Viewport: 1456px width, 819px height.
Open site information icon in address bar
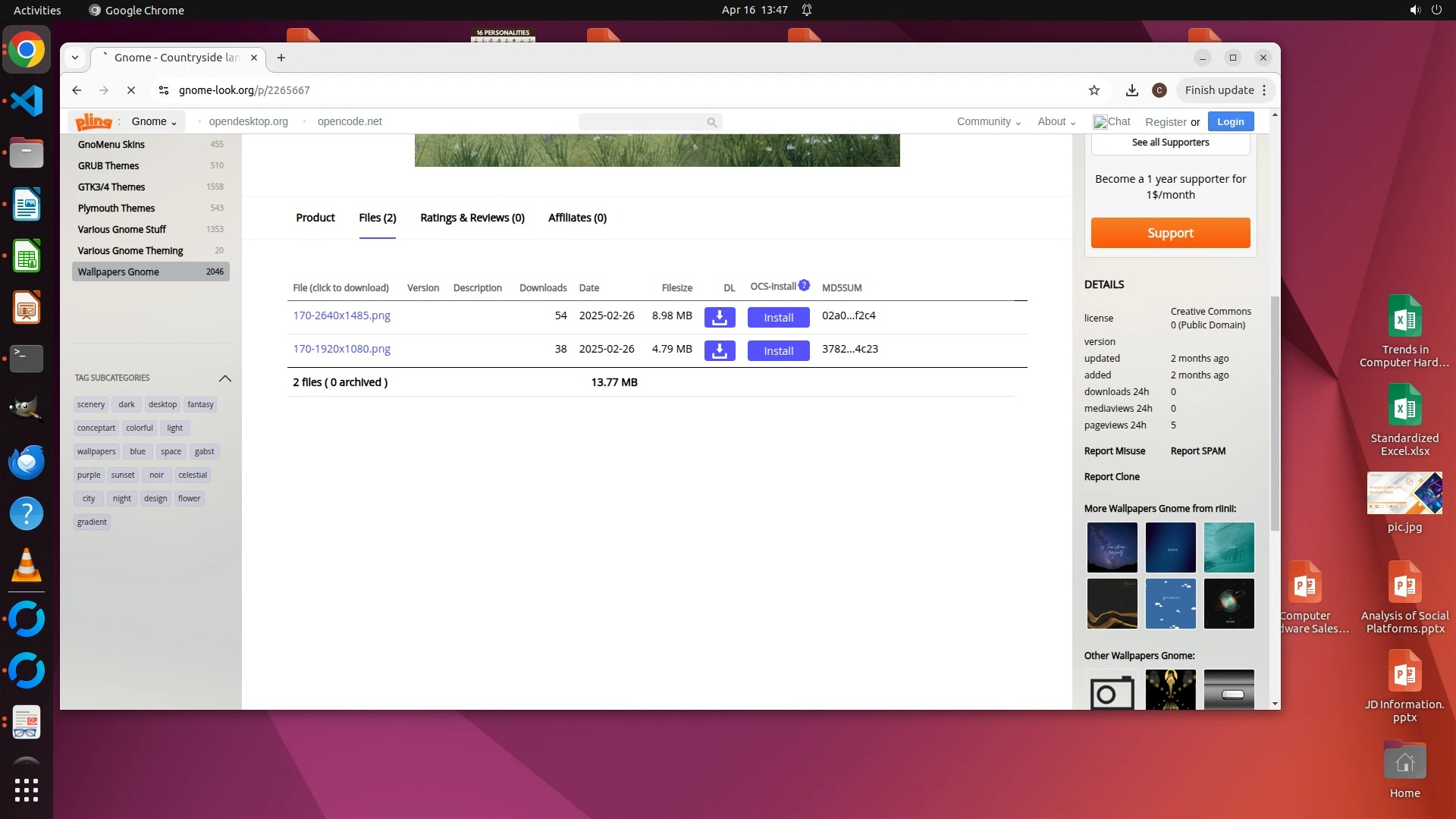(x=163, y=90)
